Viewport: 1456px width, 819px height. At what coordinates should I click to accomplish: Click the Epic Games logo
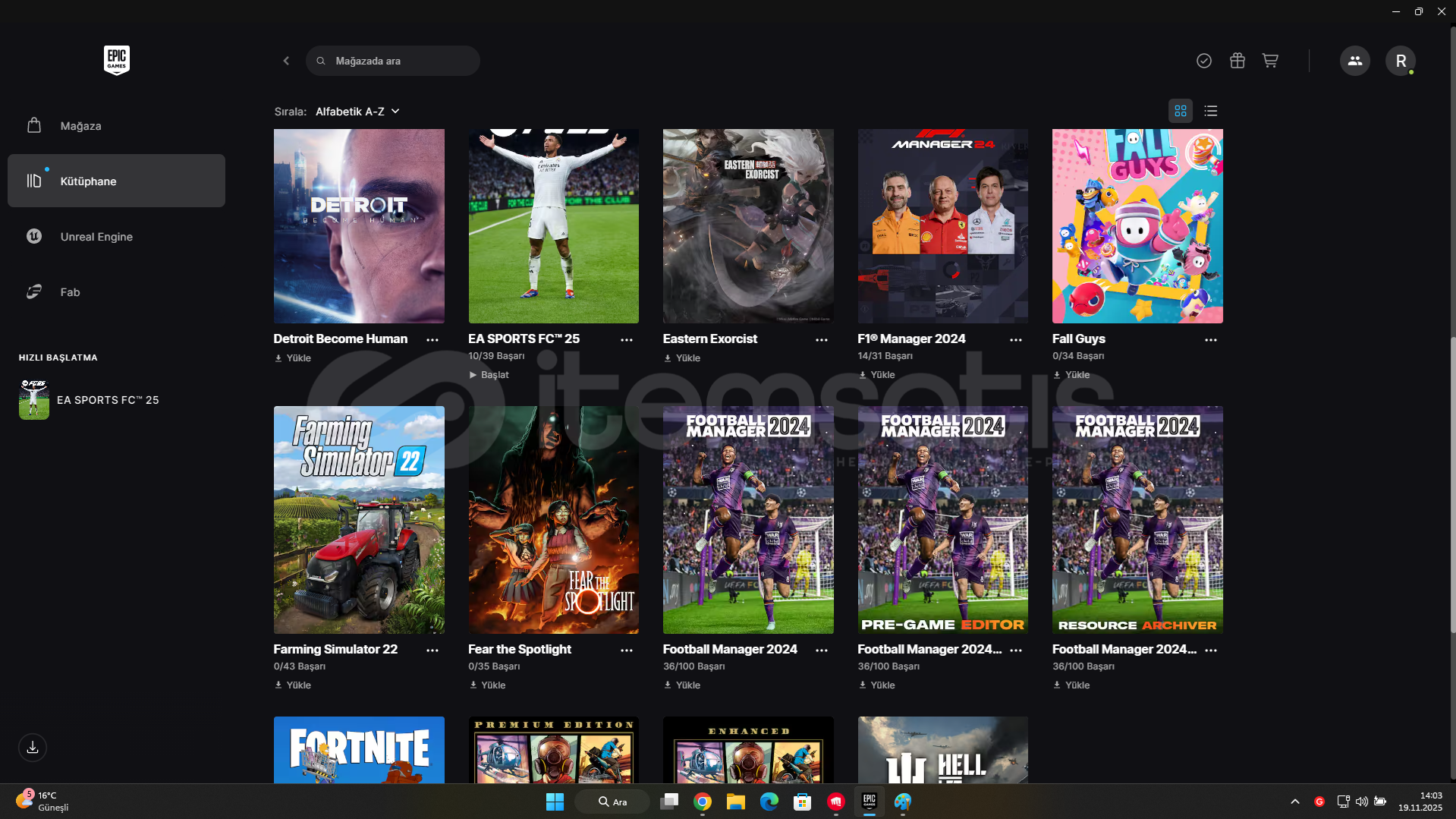tap(117, 60)
